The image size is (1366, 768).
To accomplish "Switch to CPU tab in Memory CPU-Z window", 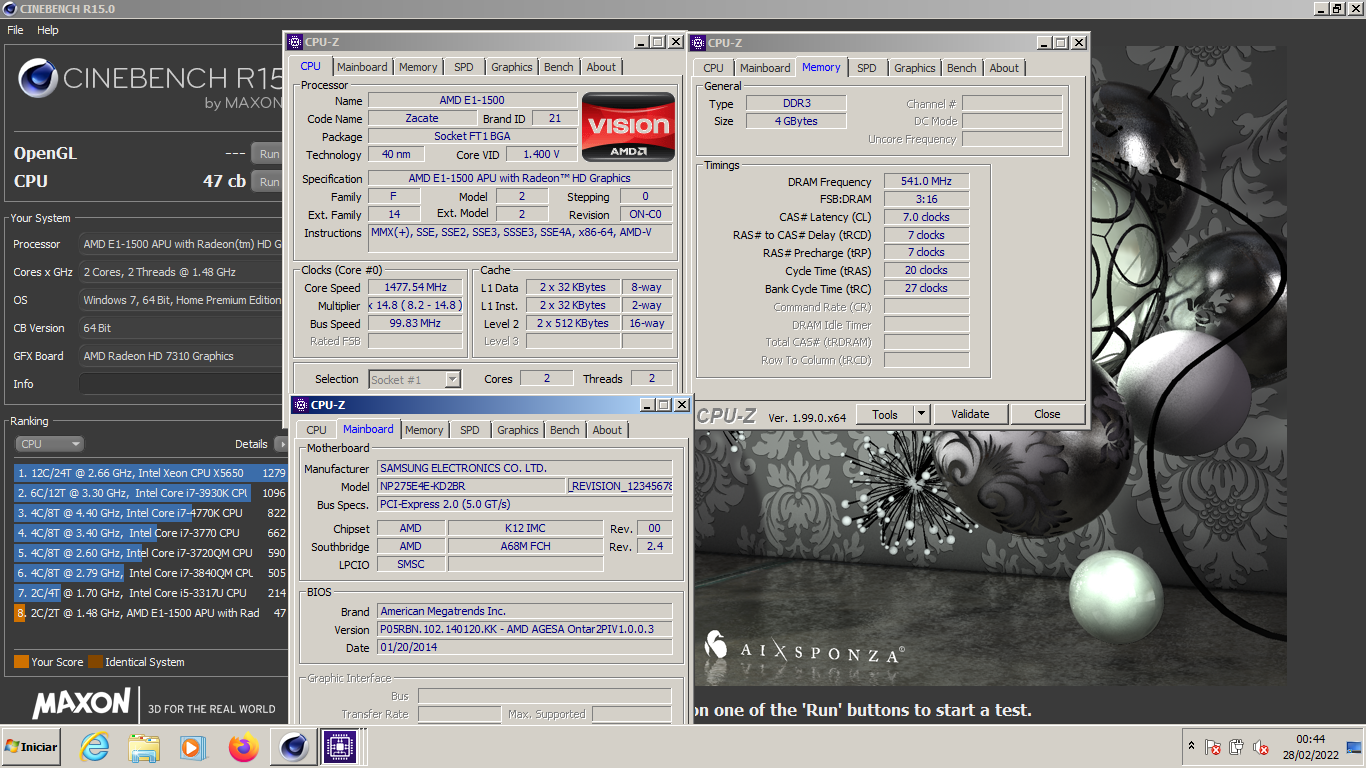I will coord(713,68).
